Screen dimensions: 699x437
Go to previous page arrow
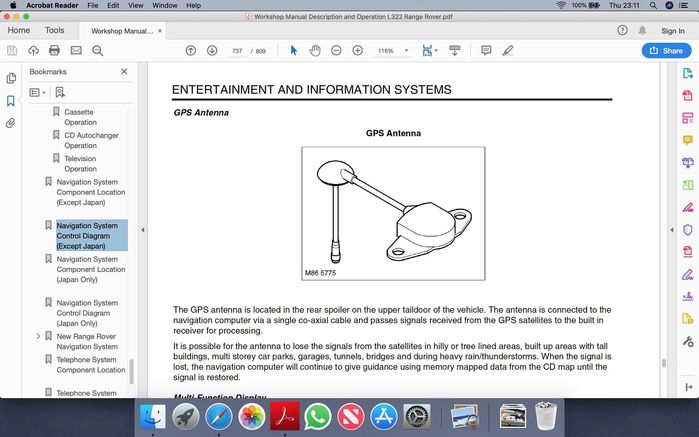coord(191,50)
